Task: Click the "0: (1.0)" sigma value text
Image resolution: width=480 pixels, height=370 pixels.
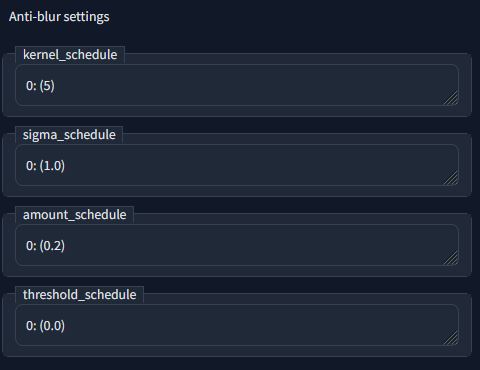Action: 45,166
